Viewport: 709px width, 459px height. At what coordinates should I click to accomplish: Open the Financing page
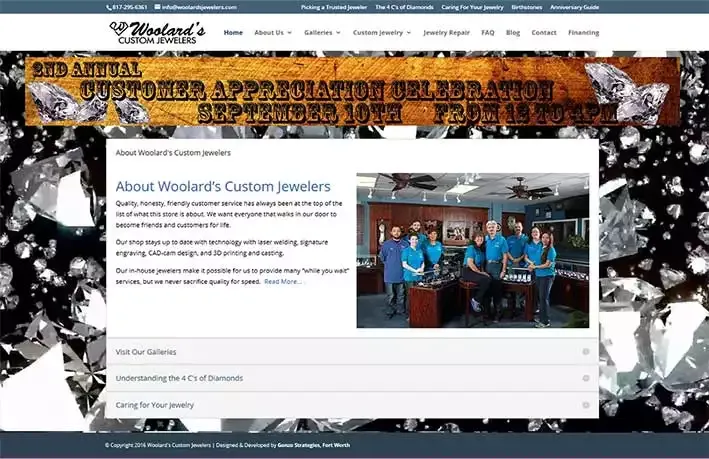pyautogui.click(x=583, y=33)
